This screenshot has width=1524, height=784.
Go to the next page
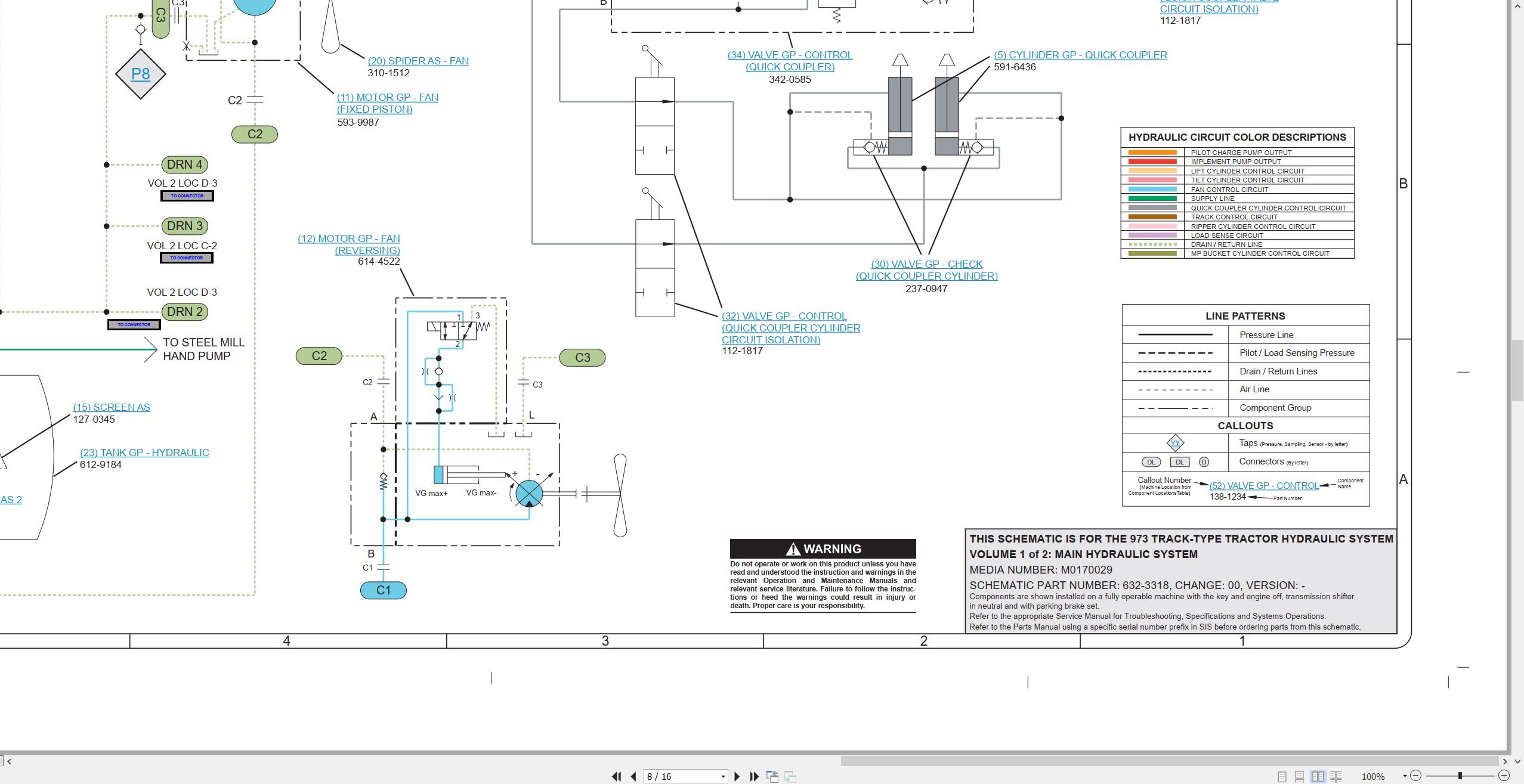coord(737,776)
